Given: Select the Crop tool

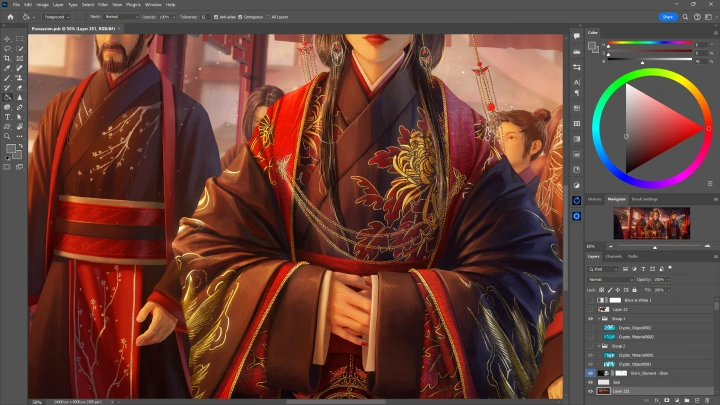Looking at the screenshot, I should 7,58.
